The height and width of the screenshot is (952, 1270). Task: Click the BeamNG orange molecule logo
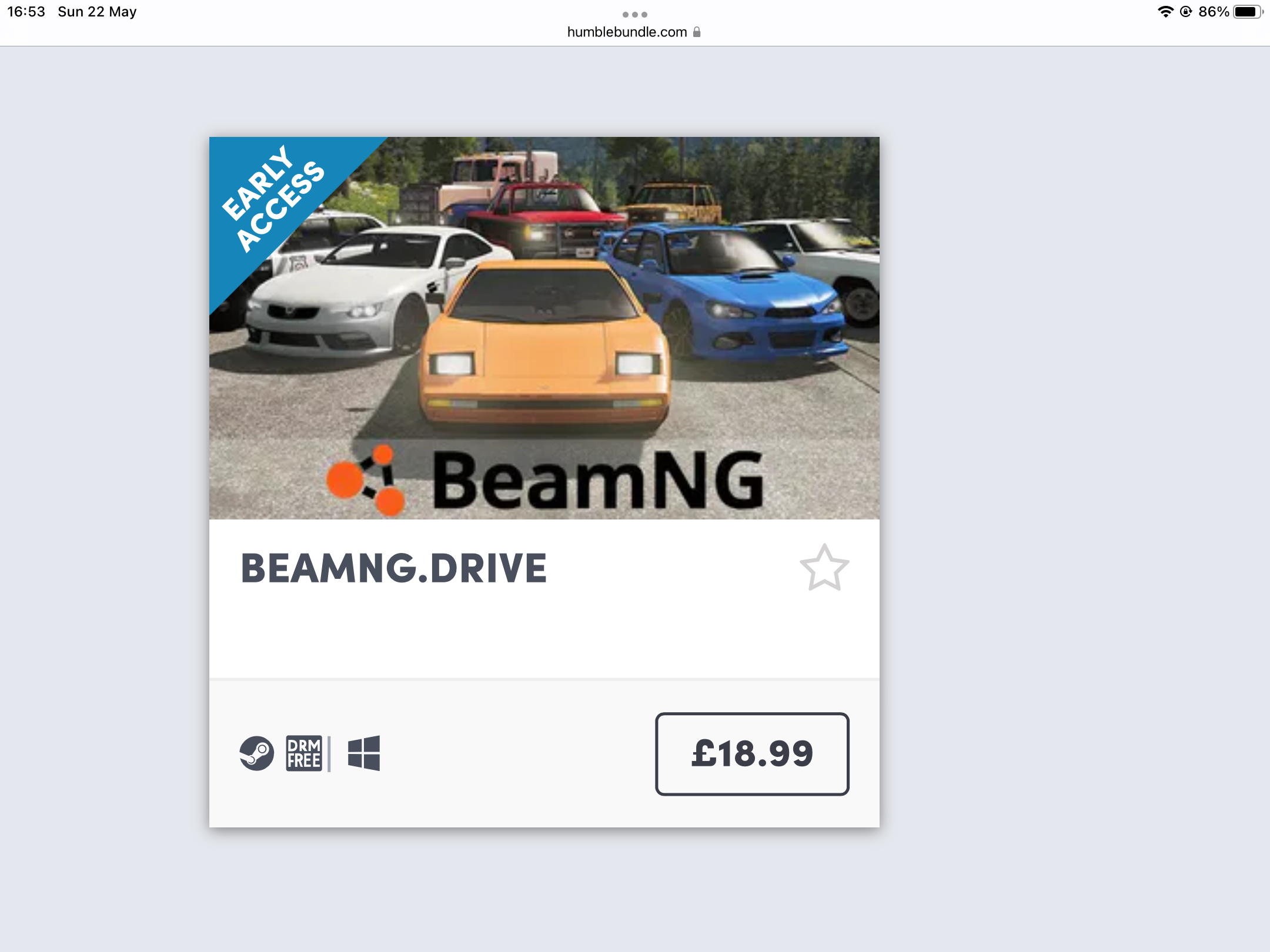pos(366,480)
